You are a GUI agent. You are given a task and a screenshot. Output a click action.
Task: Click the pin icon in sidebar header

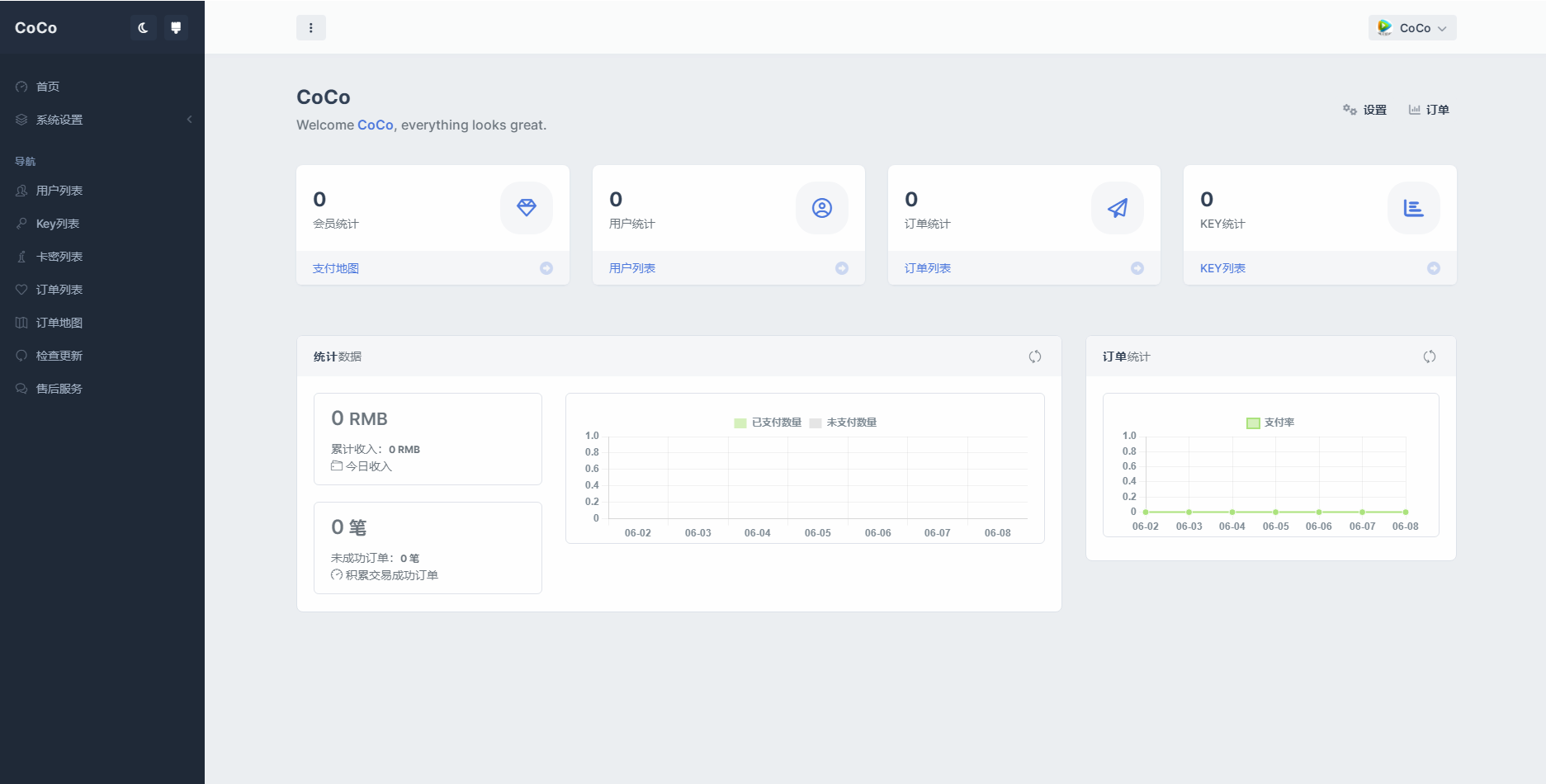point(176,28)
